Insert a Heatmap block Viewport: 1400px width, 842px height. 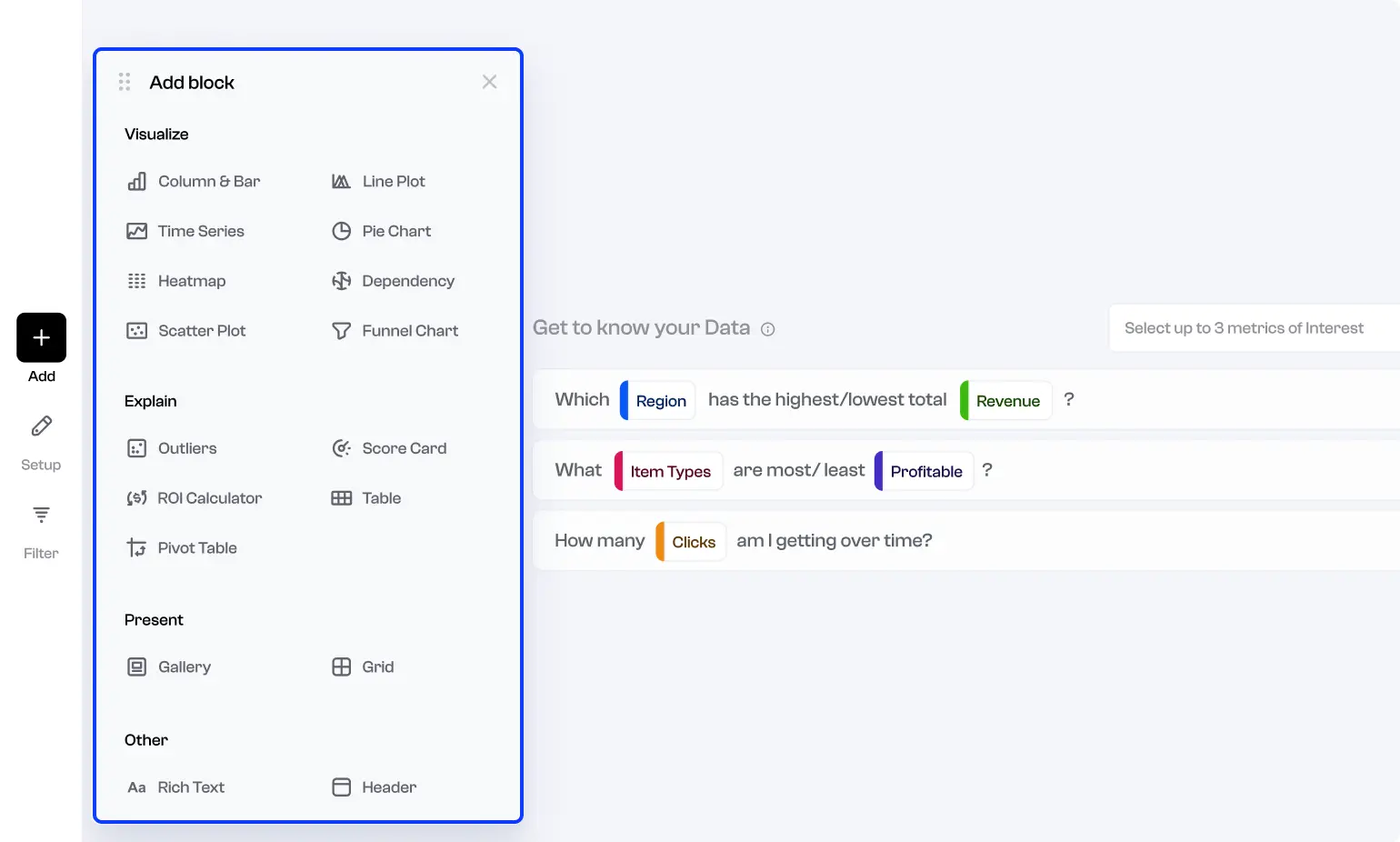191,281
